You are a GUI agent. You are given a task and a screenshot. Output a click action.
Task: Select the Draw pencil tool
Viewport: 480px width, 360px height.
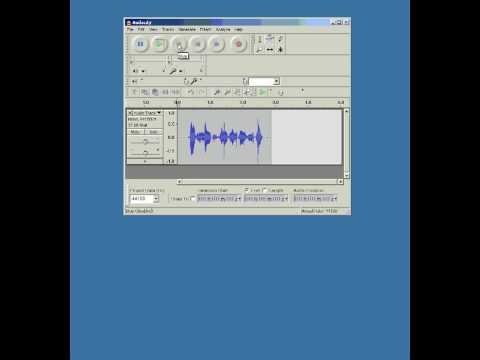pos(280,39)
